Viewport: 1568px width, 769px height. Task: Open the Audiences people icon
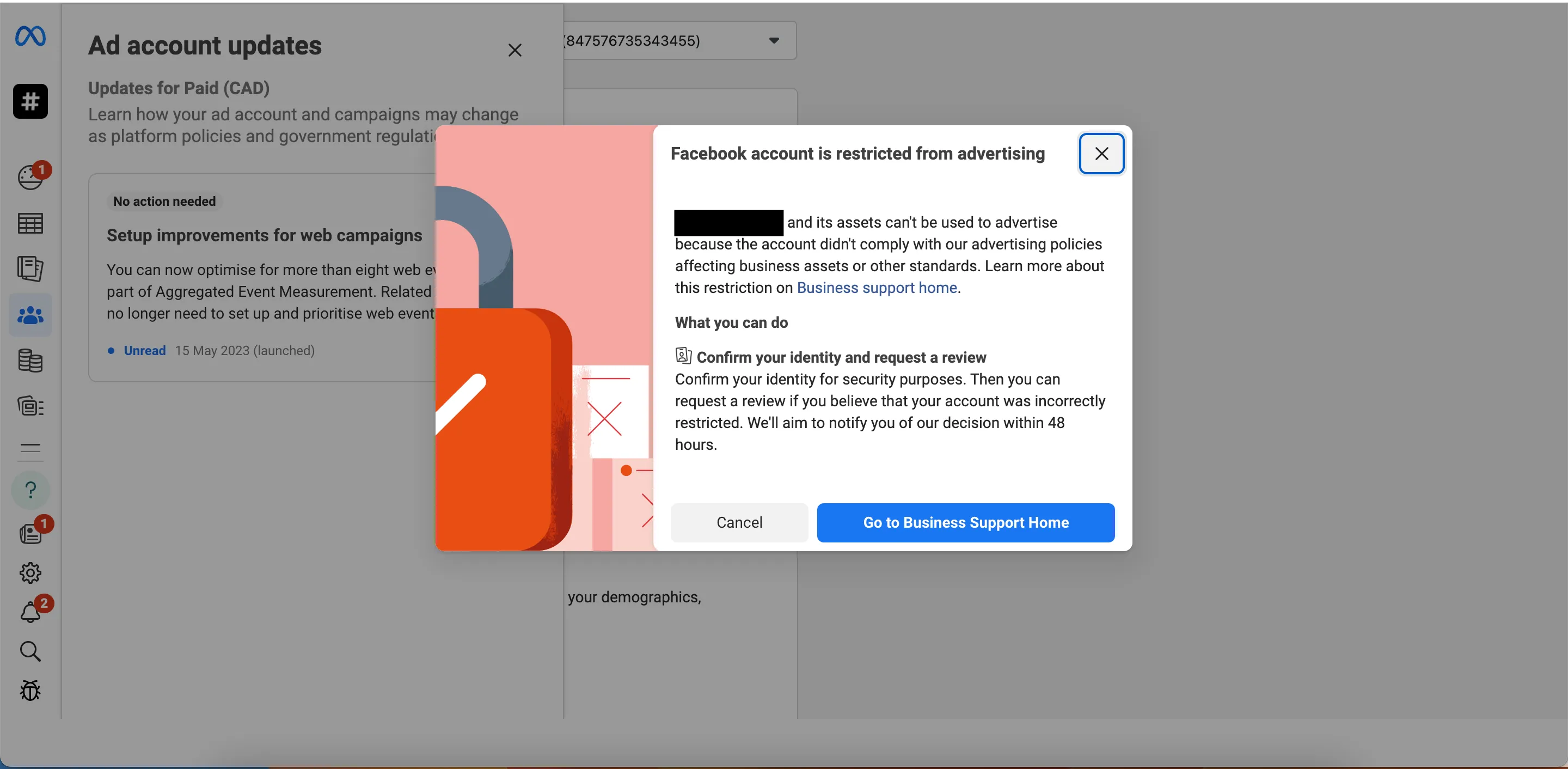30,315
